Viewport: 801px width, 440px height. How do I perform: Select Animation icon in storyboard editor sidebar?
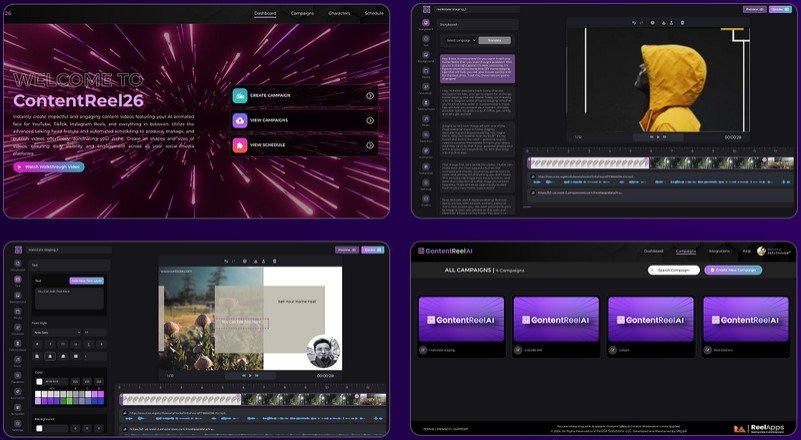point(426,151)
